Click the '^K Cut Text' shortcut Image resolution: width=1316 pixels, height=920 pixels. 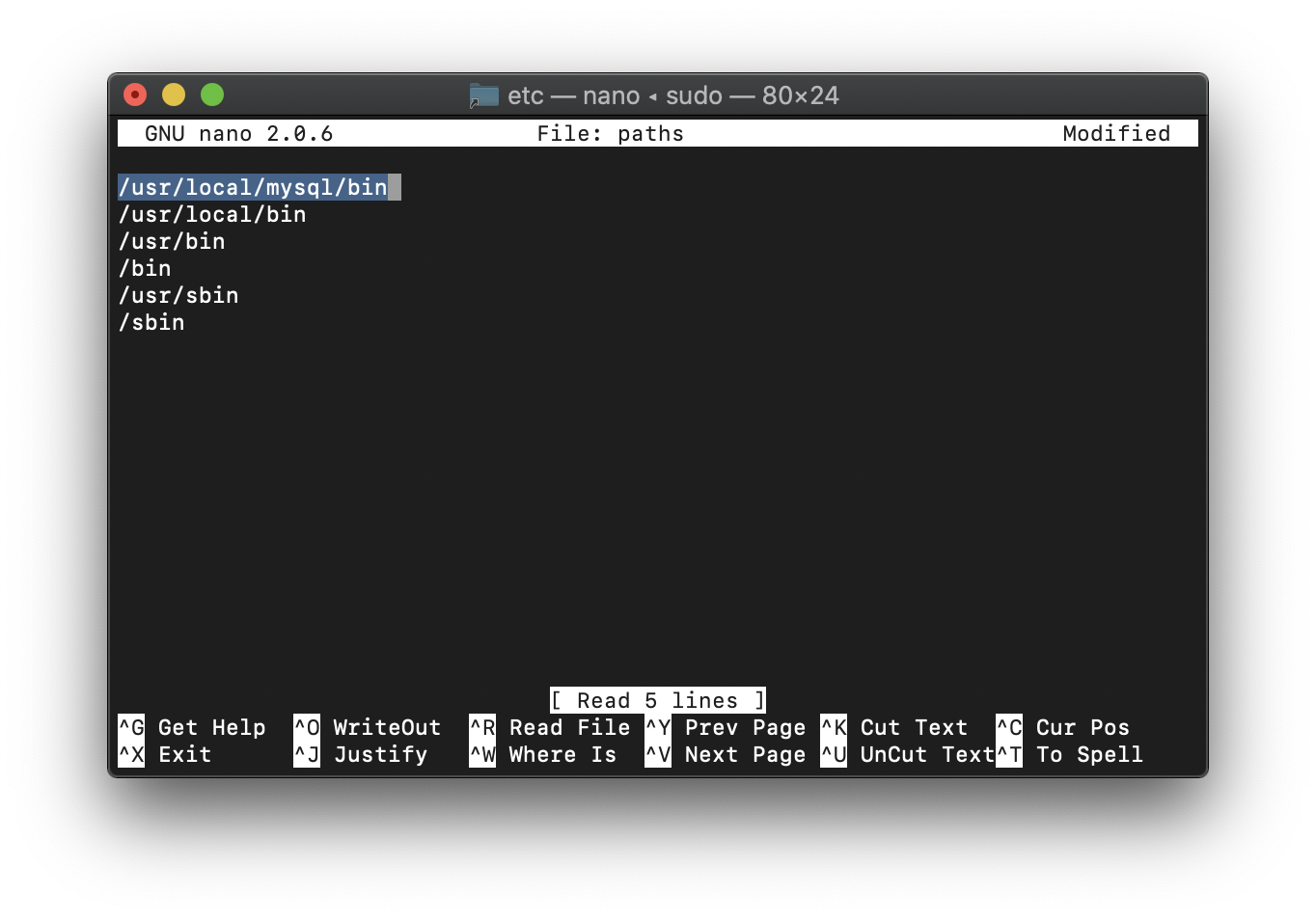894,727
